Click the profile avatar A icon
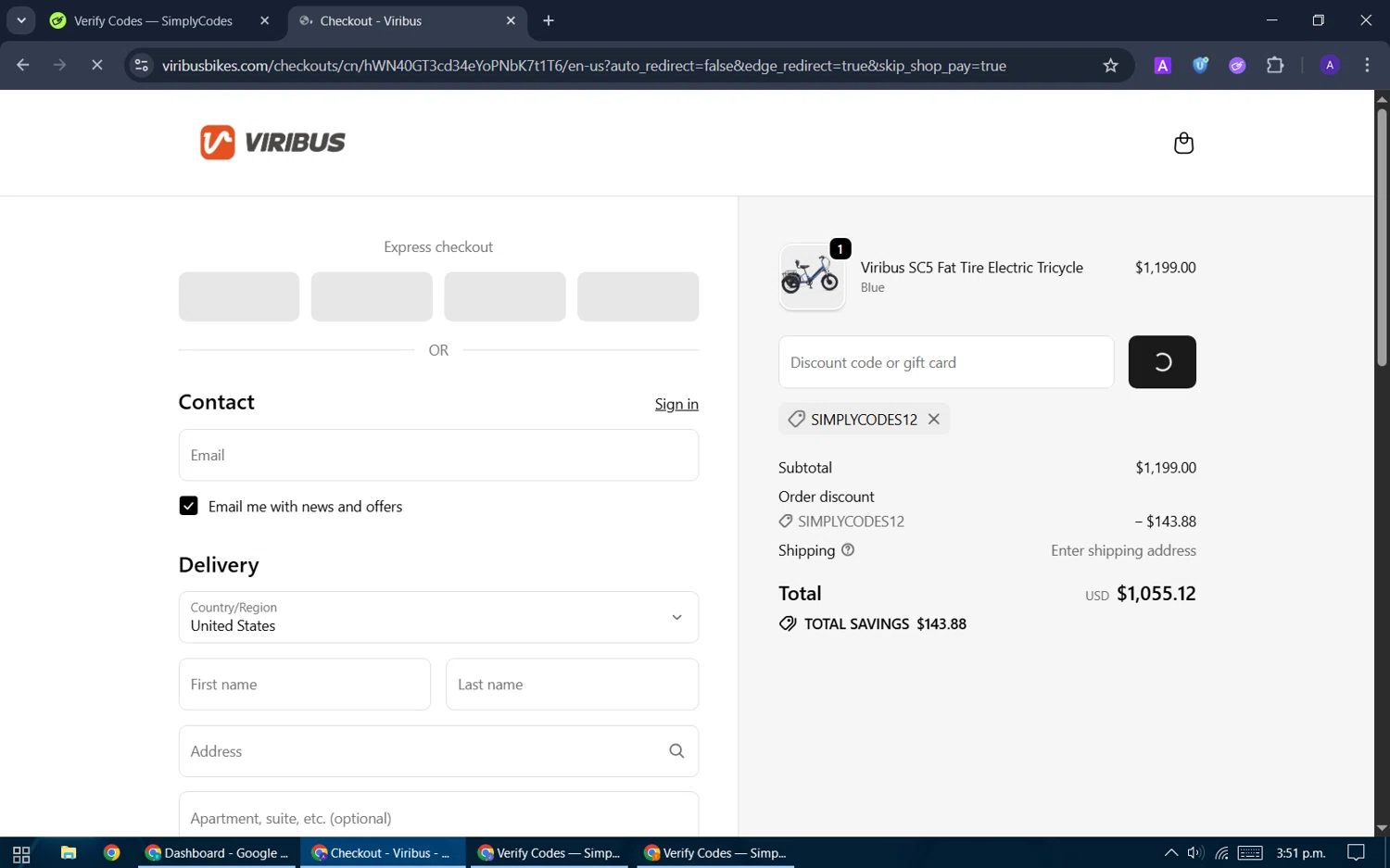This screenshot has height=868, width=1390. [1330, 66]
